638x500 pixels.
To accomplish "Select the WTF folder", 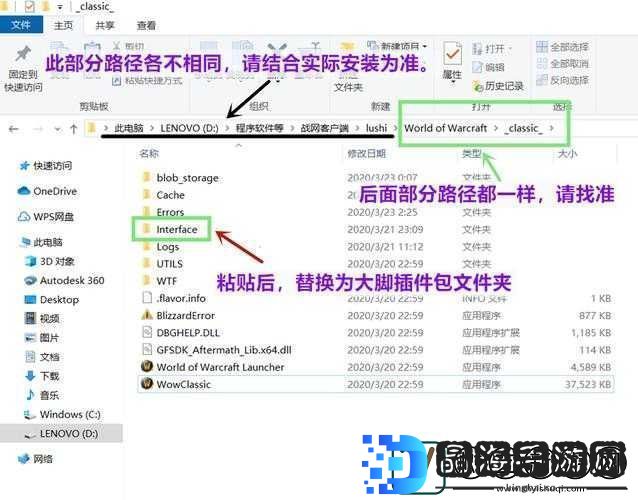I will tap(160, 281).
